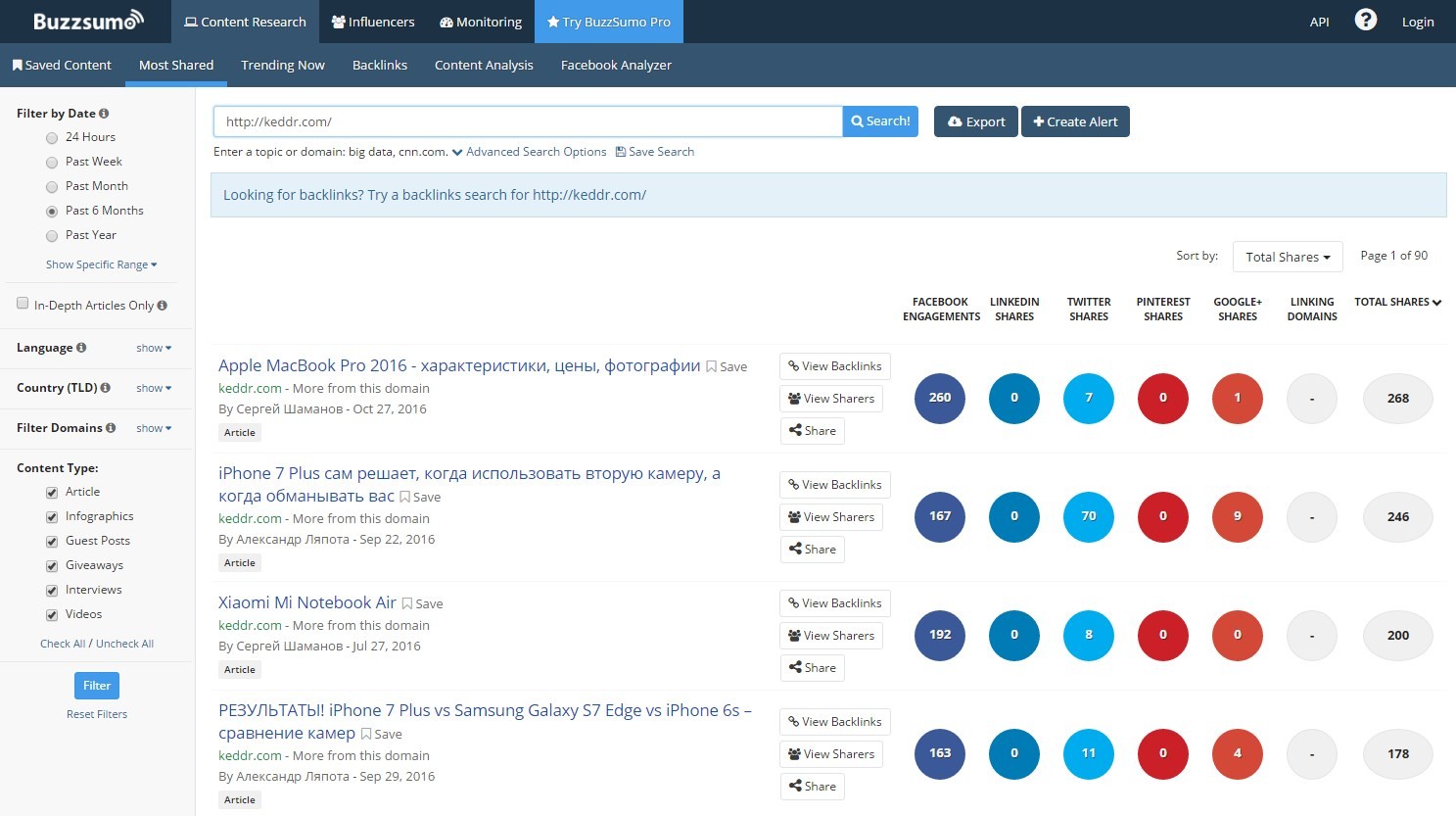Expand Show Specific Range
Viewport: 1456px width, 816px height.
[x=101, y=264]
